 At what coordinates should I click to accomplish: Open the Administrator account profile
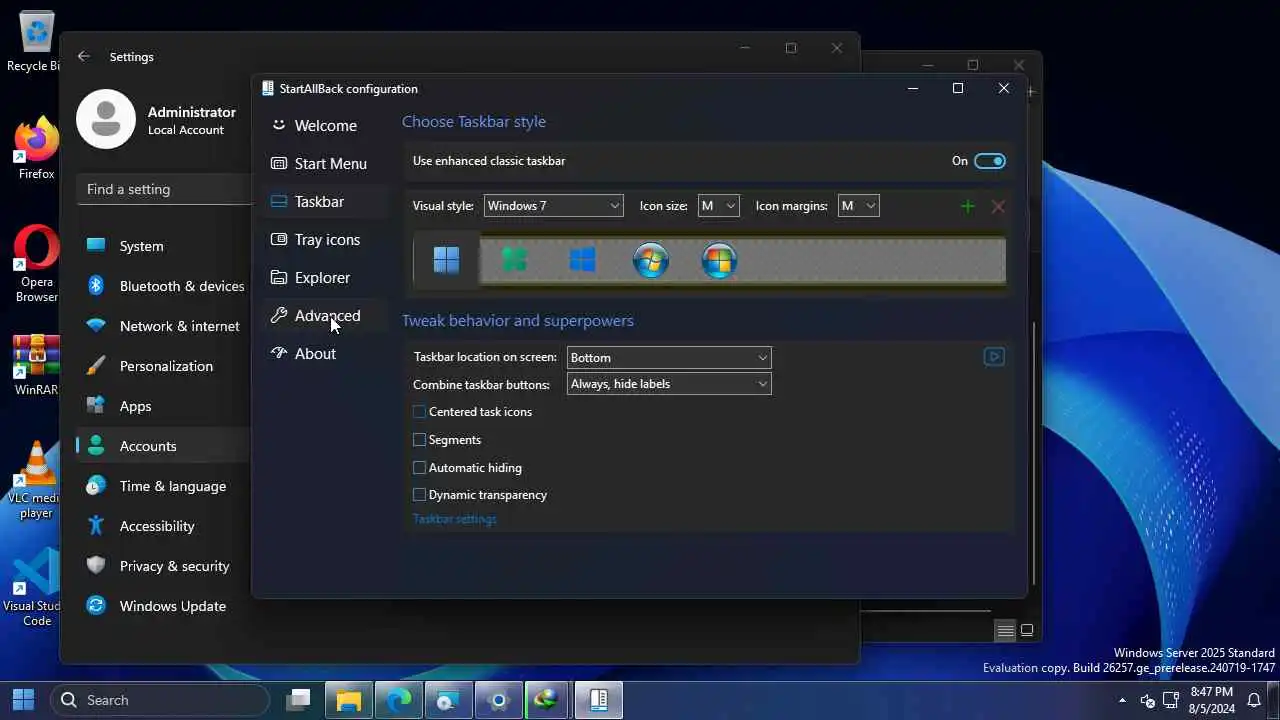(157, 119)
